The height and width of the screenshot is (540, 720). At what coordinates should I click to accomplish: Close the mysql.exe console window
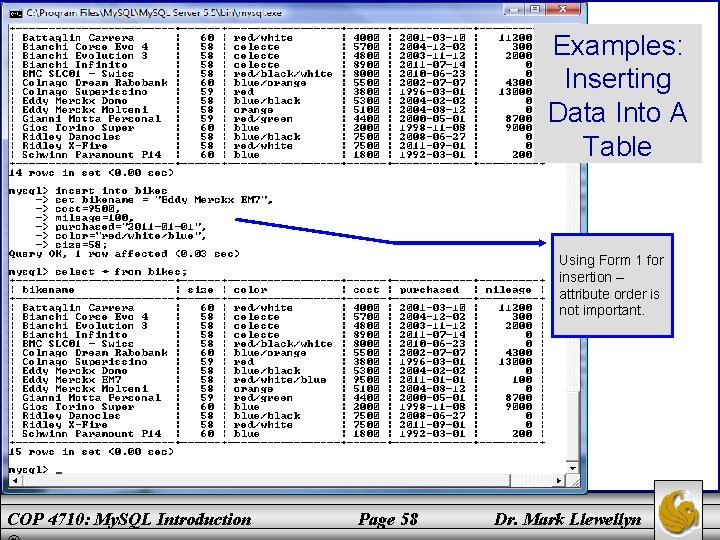coord(563,9)
